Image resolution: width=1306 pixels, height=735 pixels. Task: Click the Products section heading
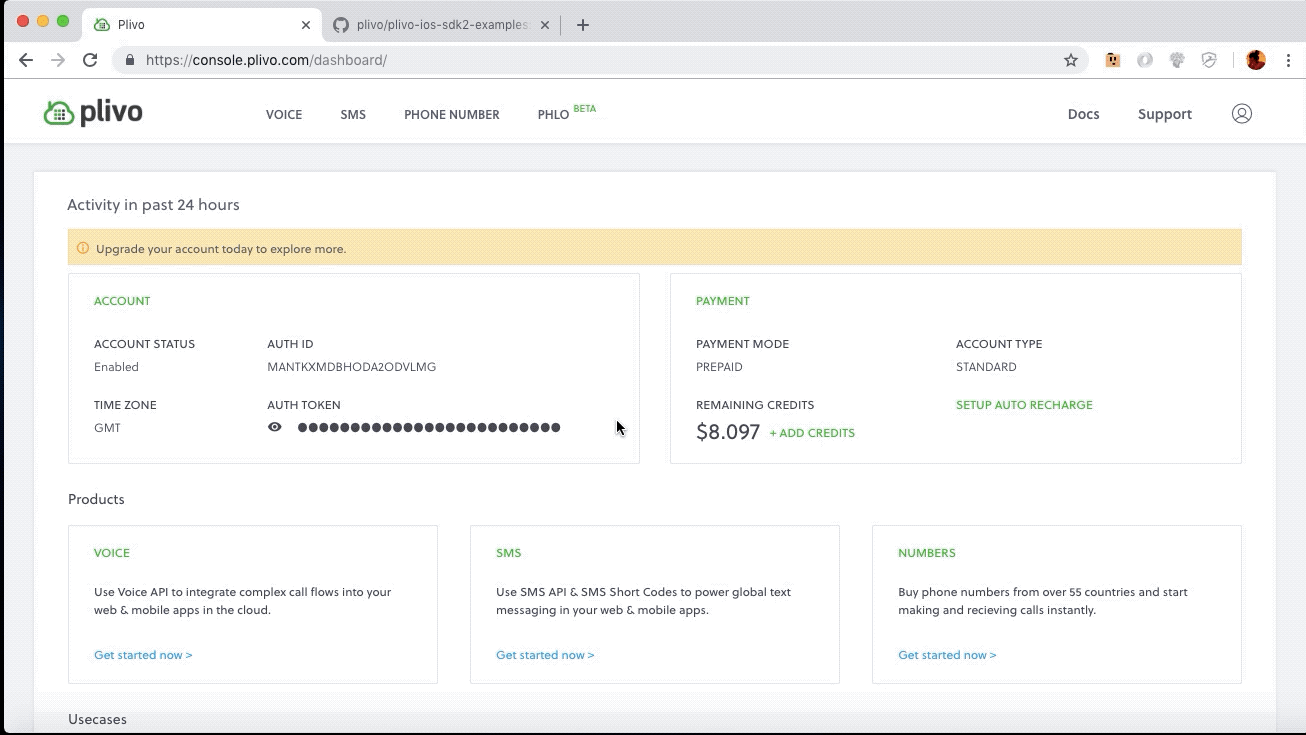(96, 499)
